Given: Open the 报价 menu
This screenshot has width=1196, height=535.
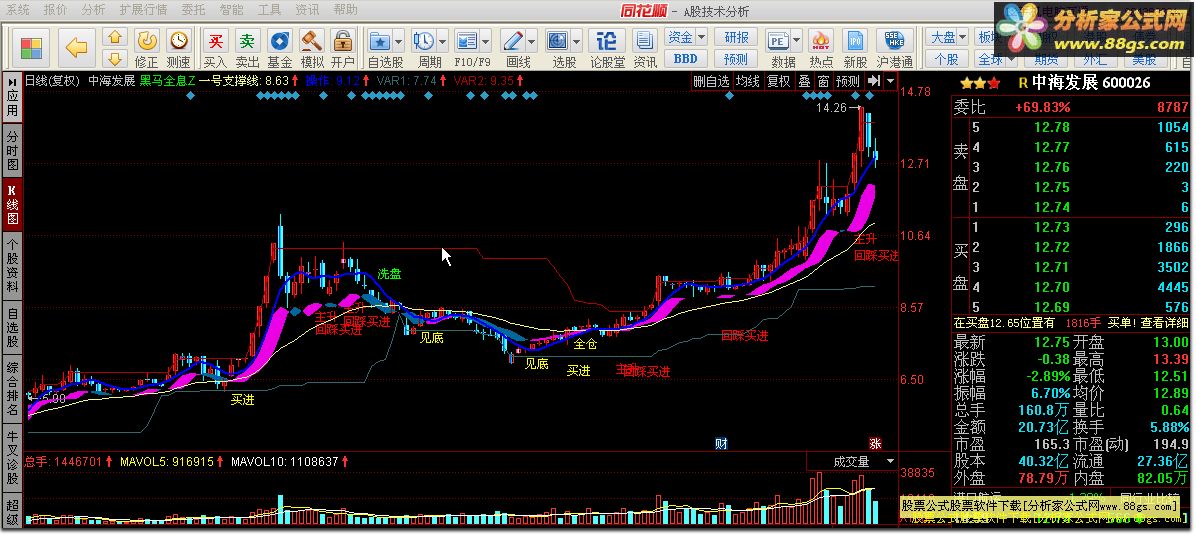Looking at the screenshot, I should tap(55, 10).
